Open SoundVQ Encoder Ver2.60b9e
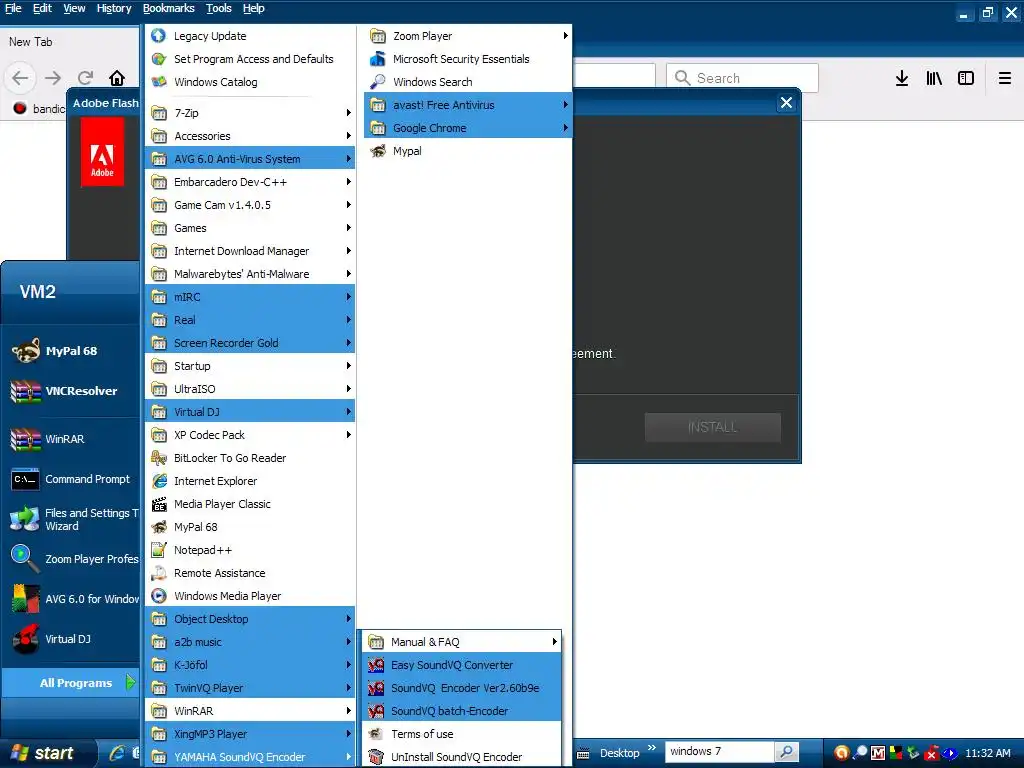The width and height of the screenshot is (1024, 768). pyautogui.click(x=462, y=688)
